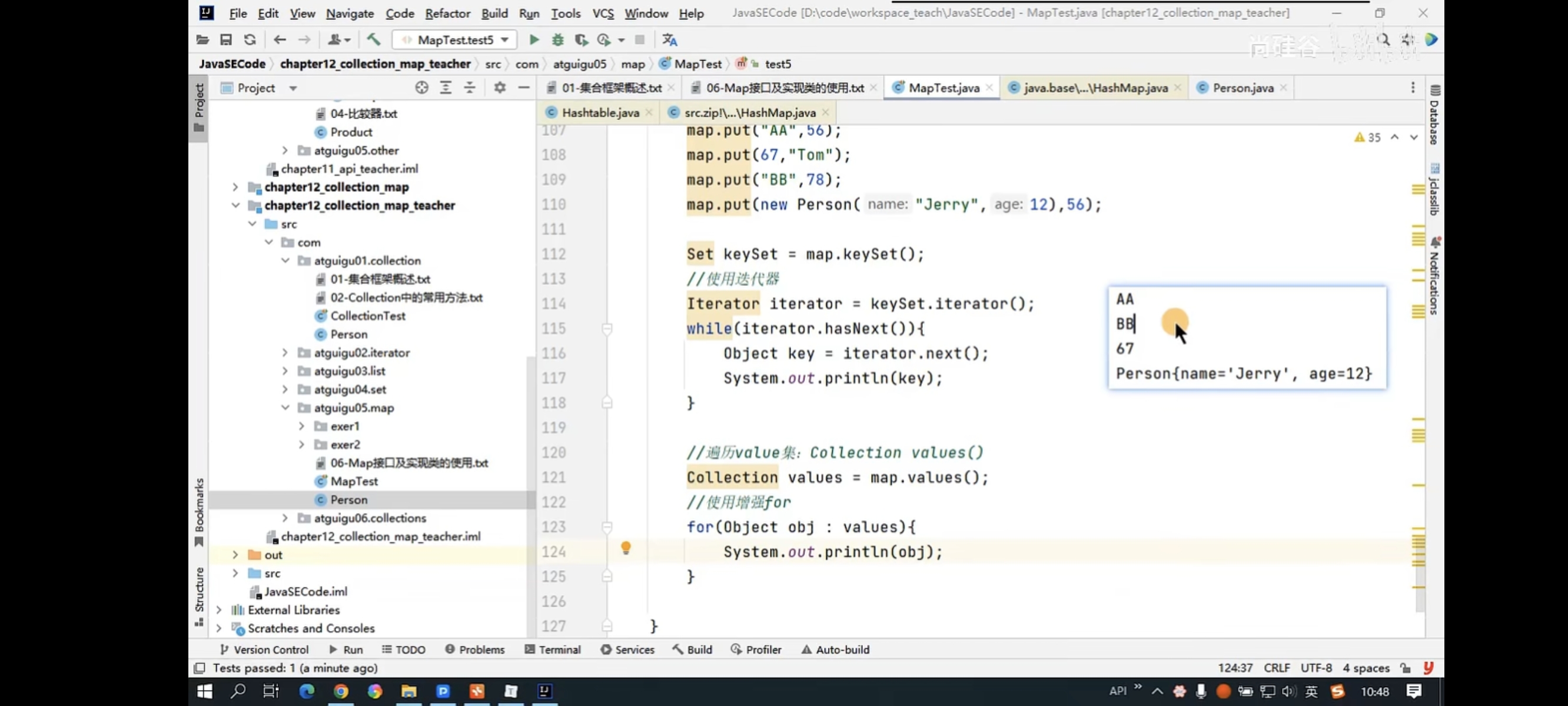Viewport: 1568px width, 706px height.
Task: Start debugging with the bug icon
Action: (x=557, y=39)
